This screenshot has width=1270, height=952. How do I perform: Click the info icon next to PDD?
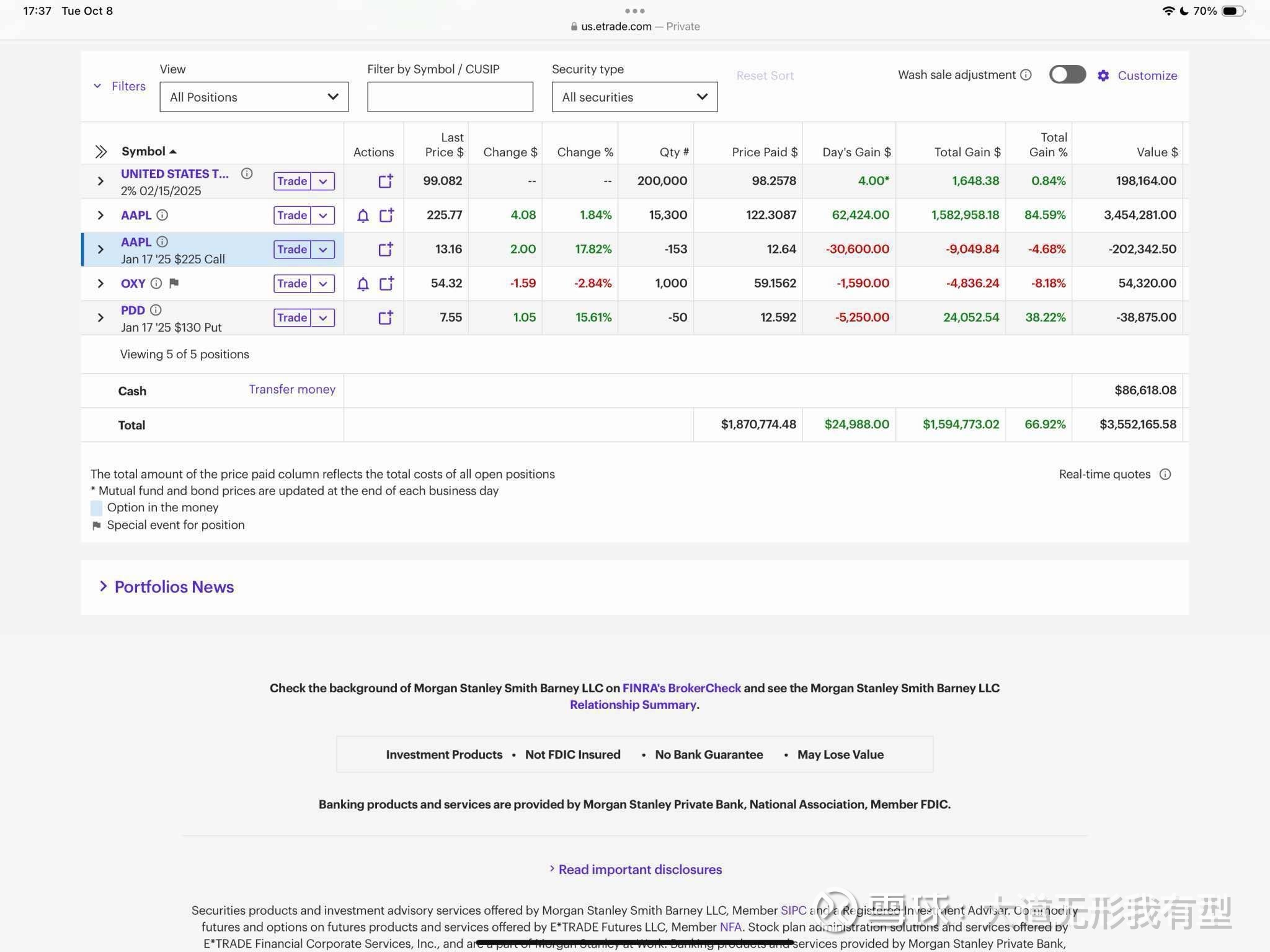coord(156,310)
